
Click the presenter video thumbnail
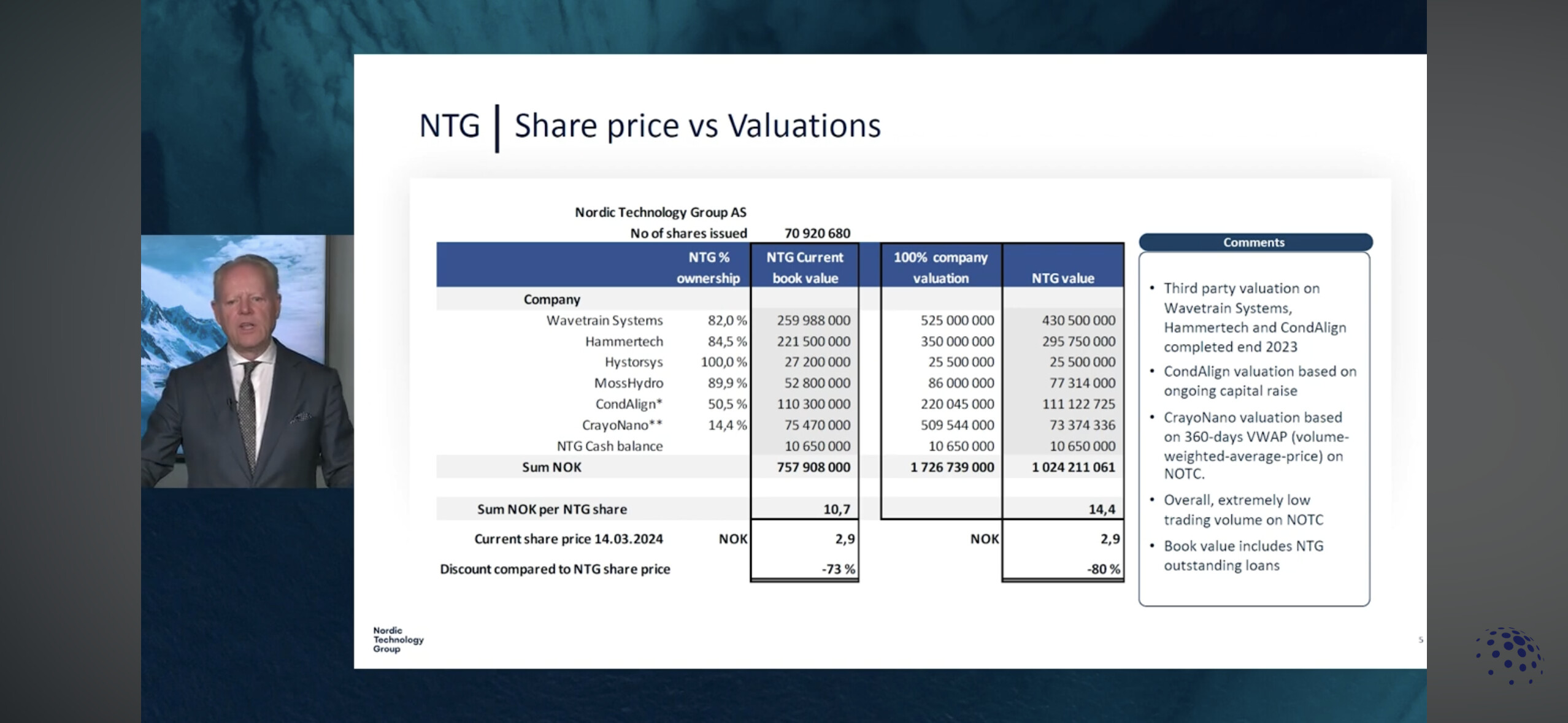(x=247, y=361)
